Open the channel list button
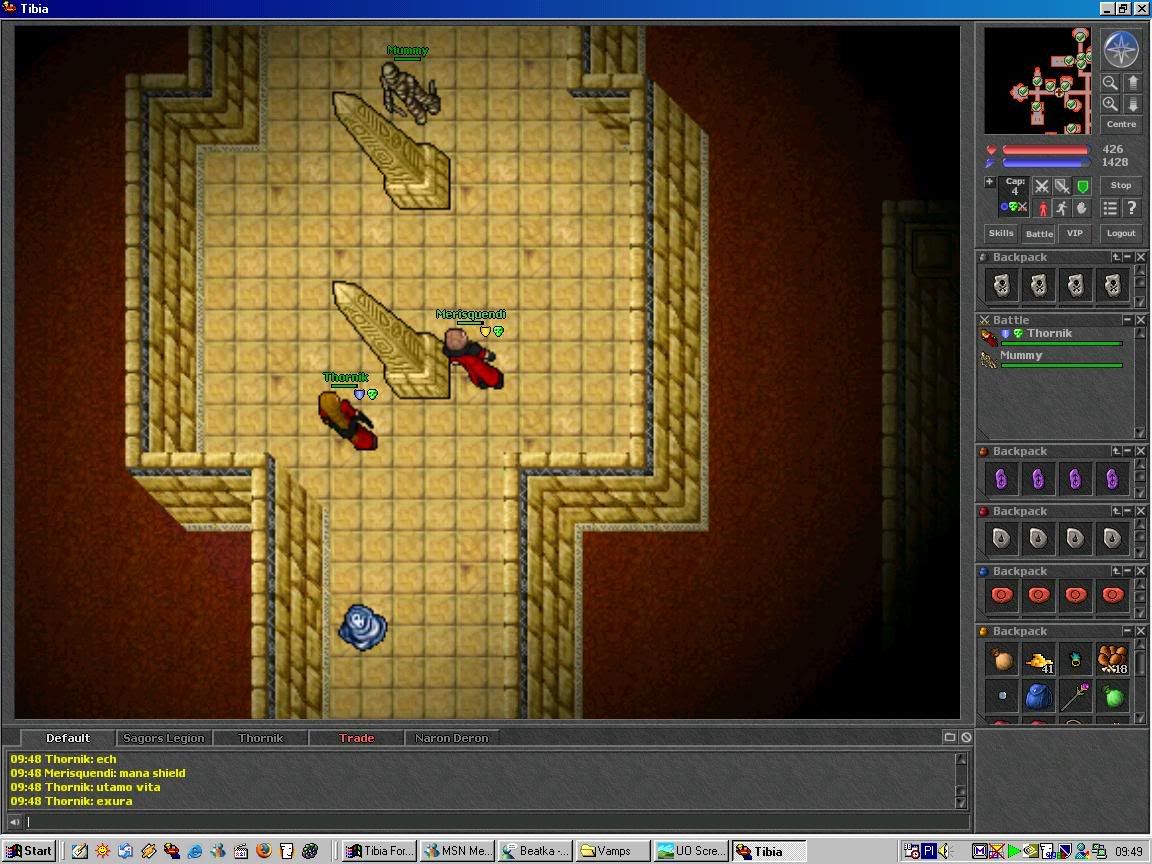The height and width of the screenshot is (864, 1152). pyautogui.click(x=949, y=737)
